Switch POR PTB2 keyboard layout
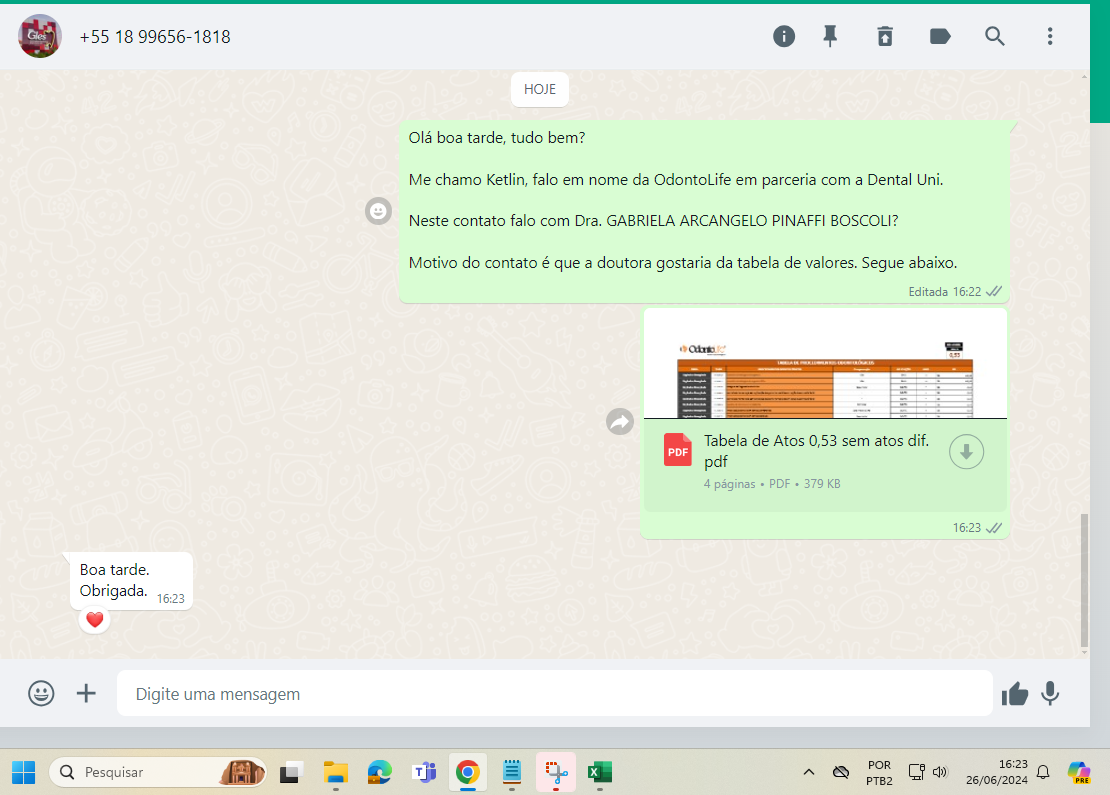Screen dimensions: 1110x795 pos(879,773)
